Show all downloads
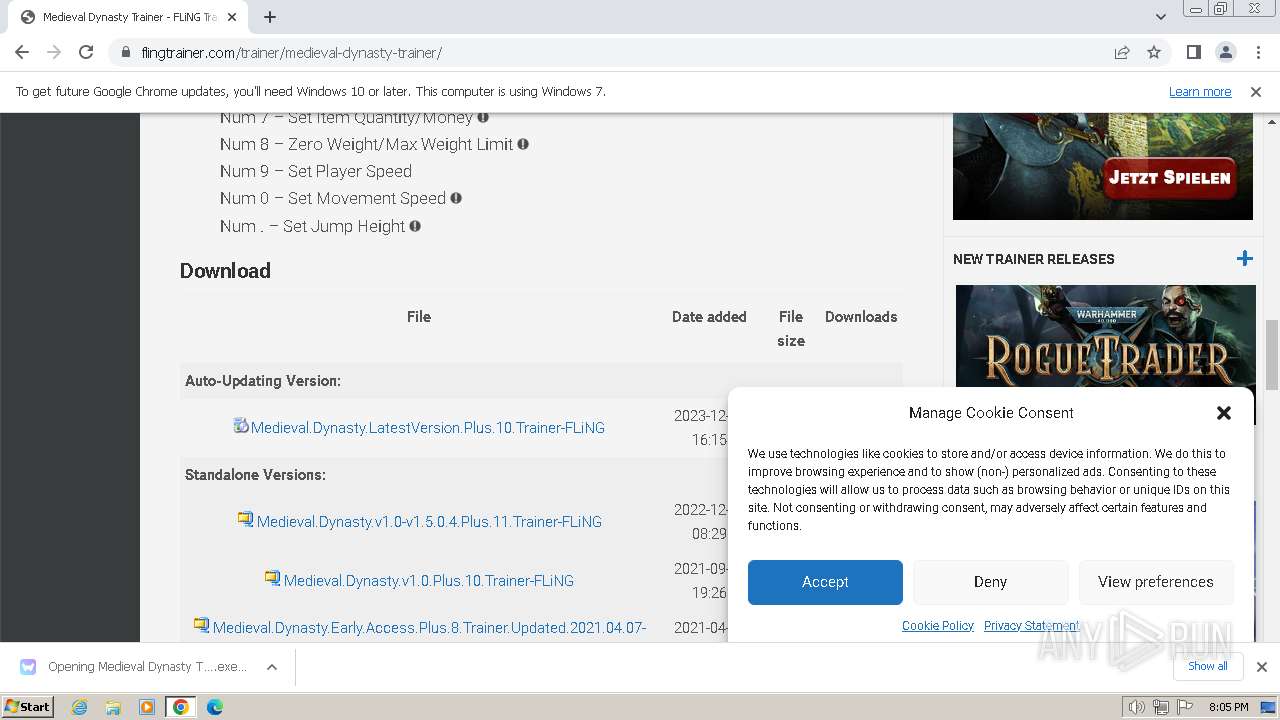Image resolution: width=1280 pixels, height=720 pixels. coord(1208,667)
